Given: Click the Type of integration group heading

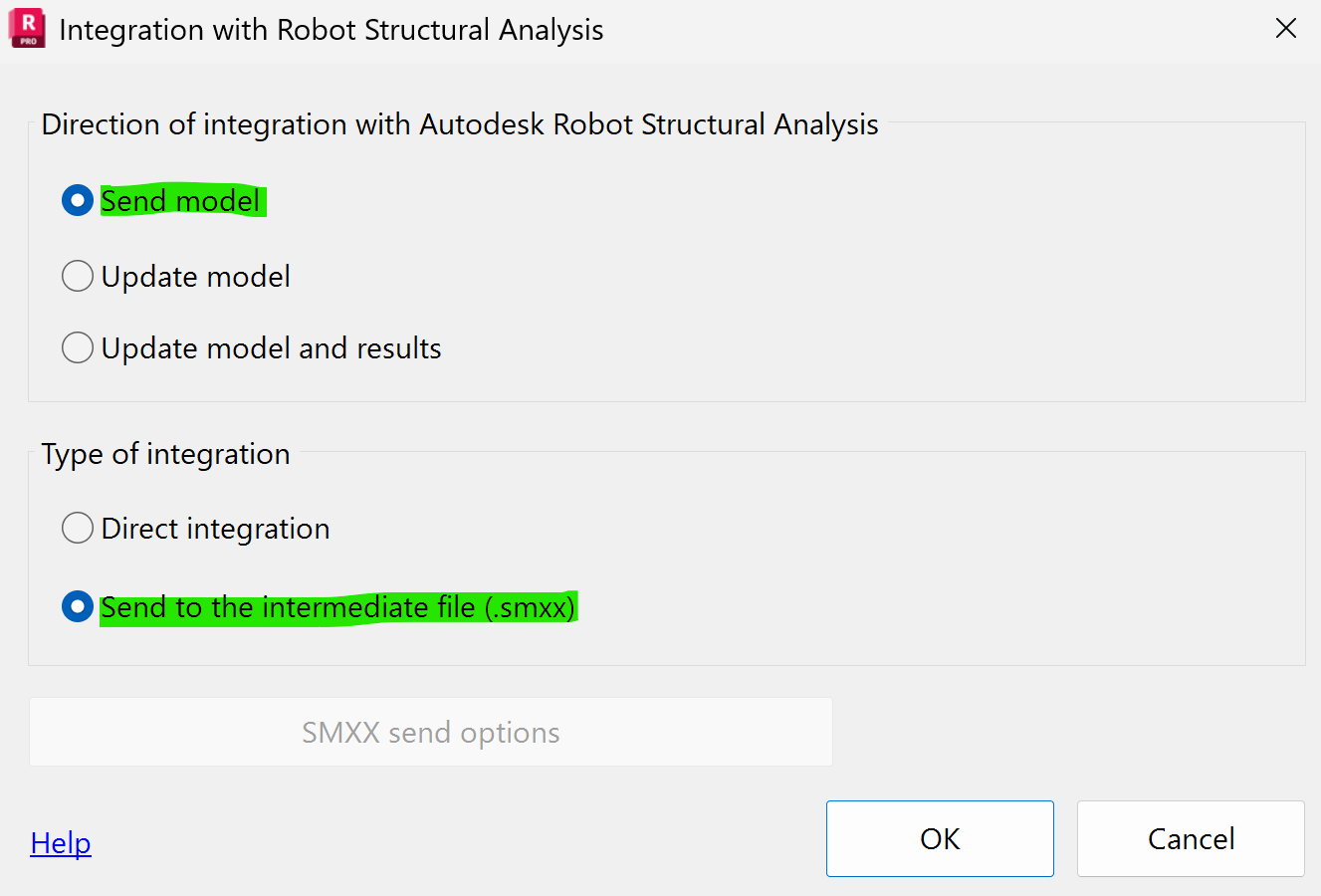Looking at the screenshot, I should point(164,453).
